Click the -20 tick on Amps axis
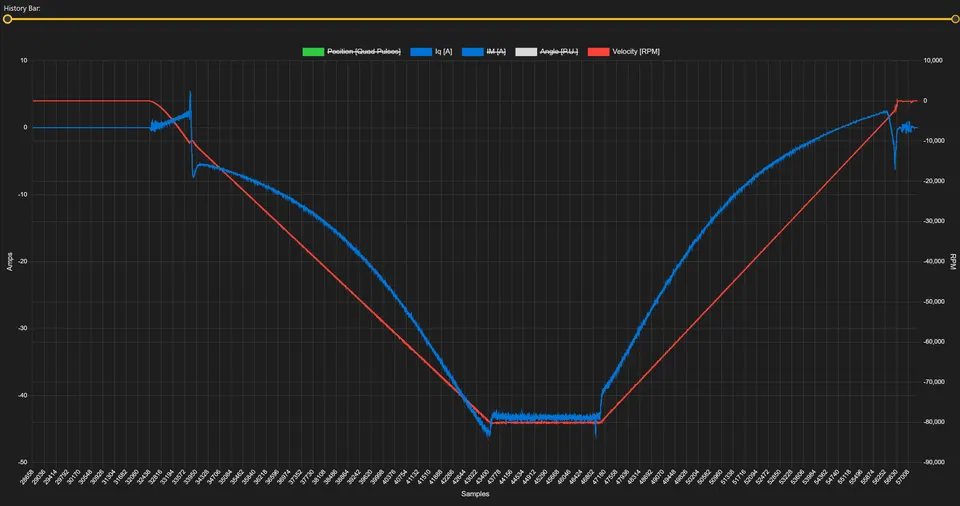 pyautogui.click(x=22, y=262)
